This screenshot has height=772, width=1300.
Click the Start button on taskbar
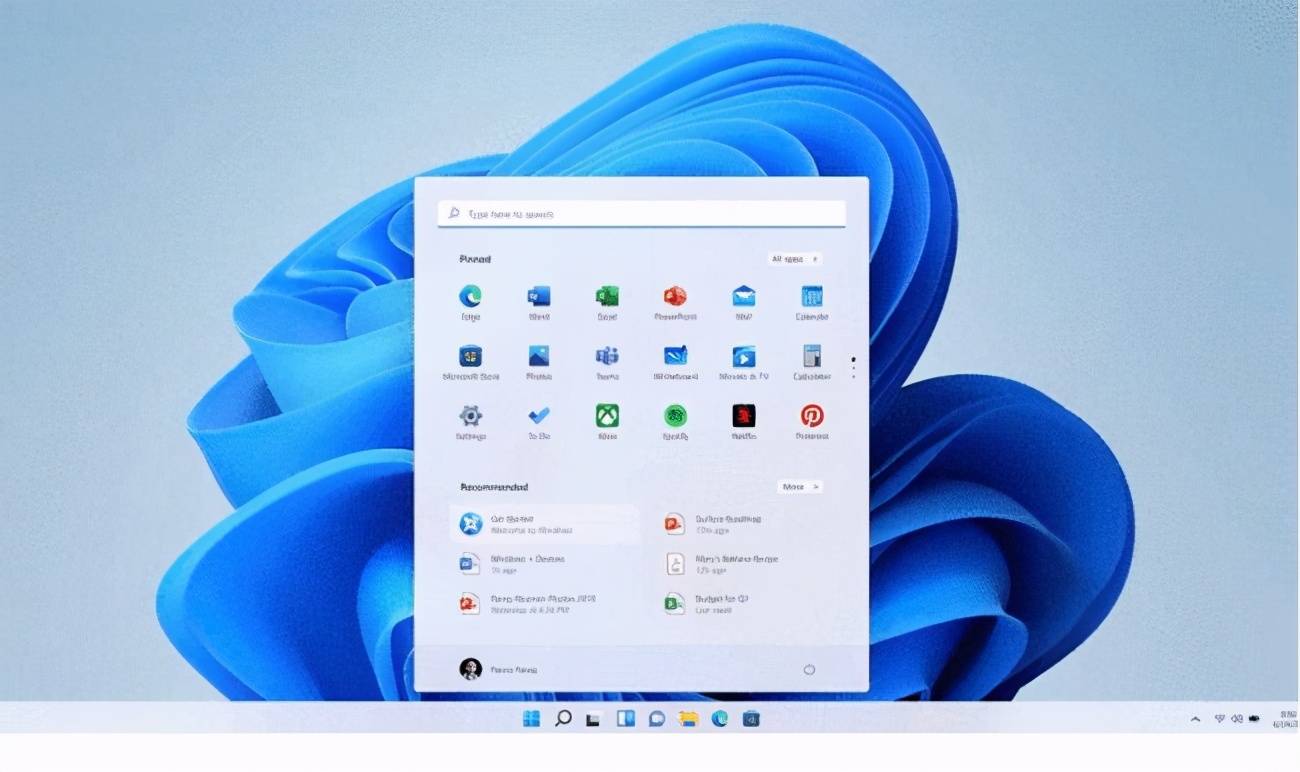531,718
